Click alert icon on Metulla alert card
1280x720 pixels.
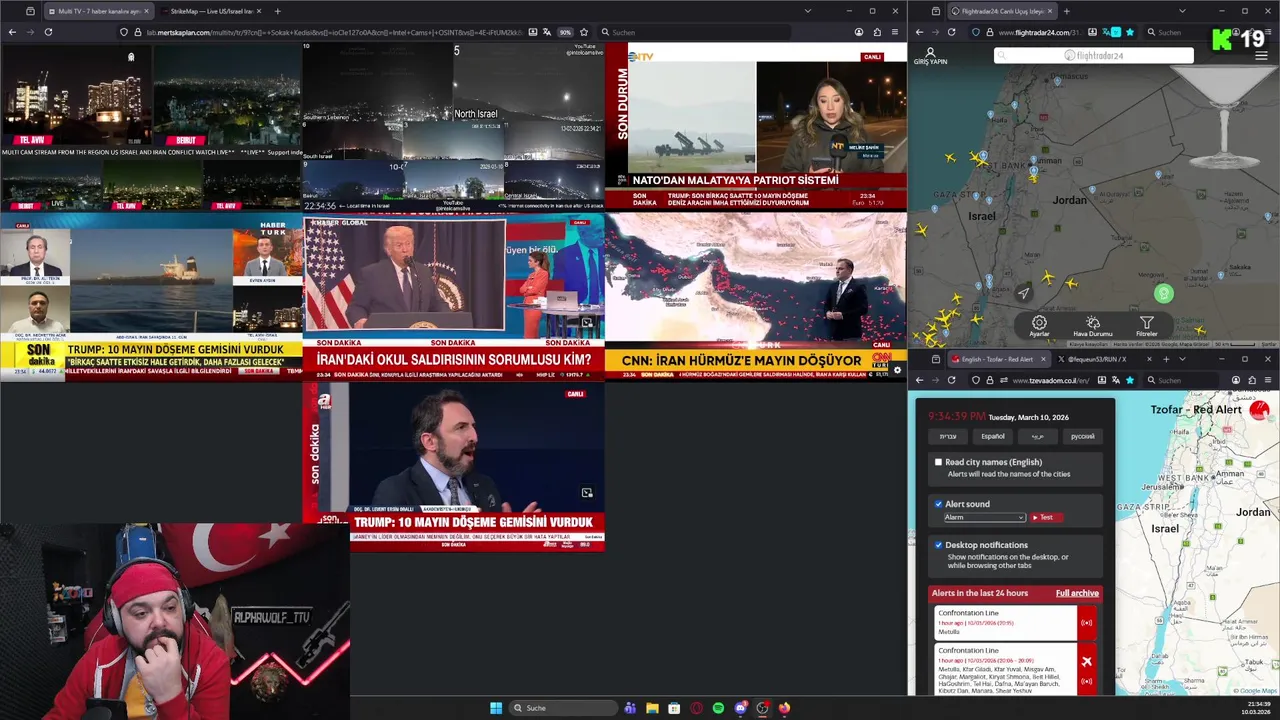coord(1086,623)
